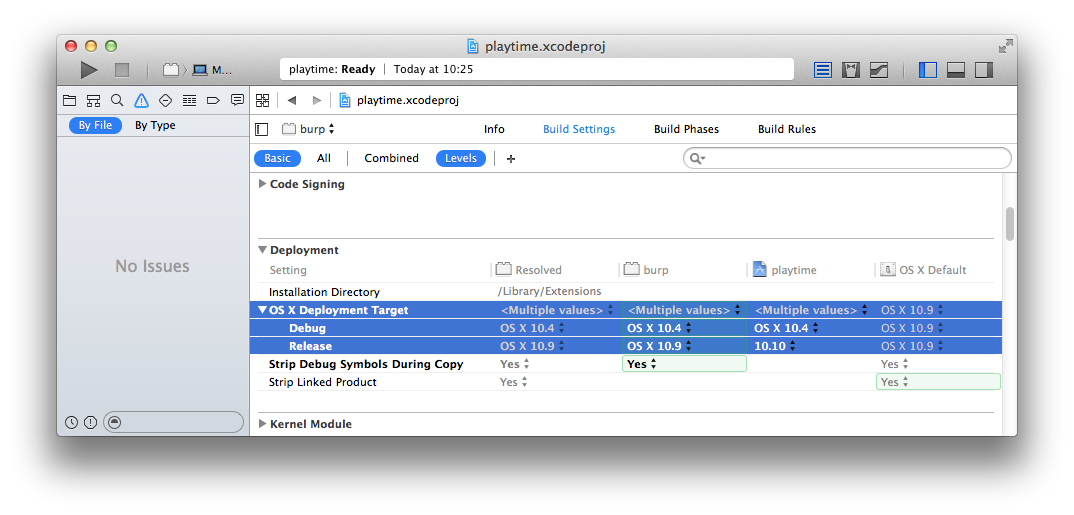Open the scheme selector folder icon

pyautogui.click(x=171, y=70)
